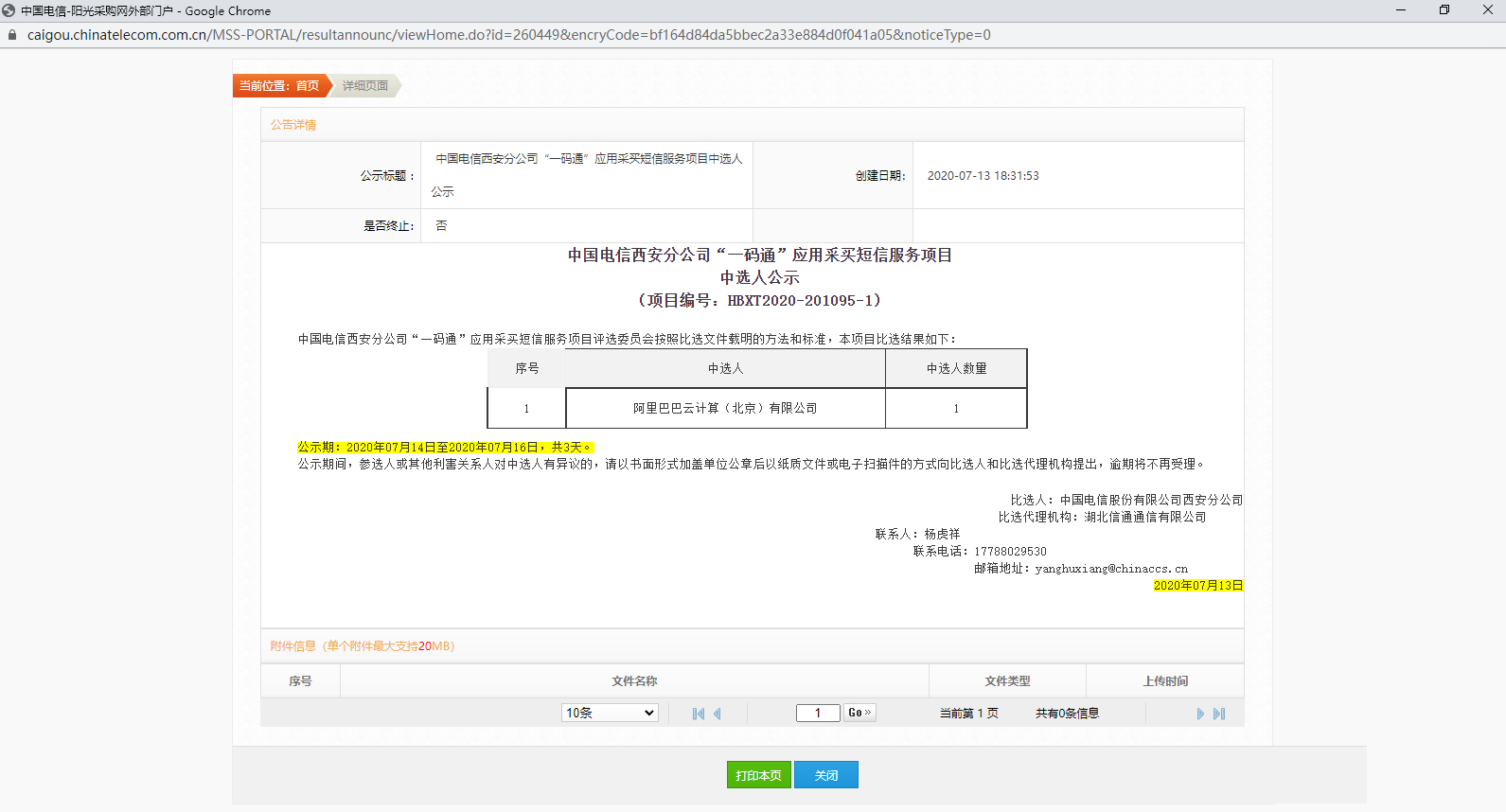Click the 附件信息 section header
The image size is (1506, 812).
(363, 646)
